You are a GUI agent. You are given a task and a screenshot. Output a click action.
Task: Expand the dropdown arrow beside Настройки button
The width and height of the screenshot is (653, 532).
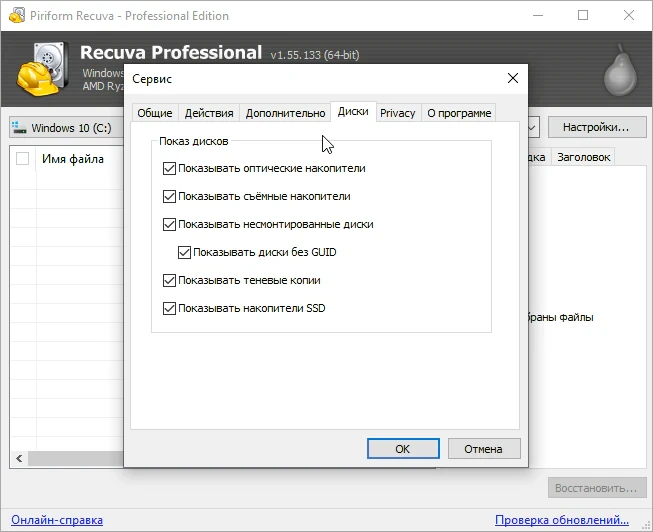tap(532, 127)
